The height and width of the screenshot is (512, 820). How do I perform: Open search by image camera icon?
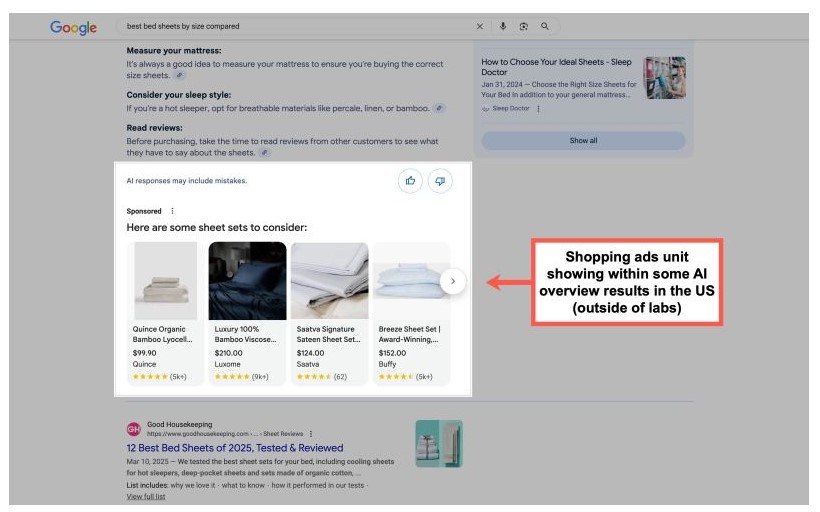[523, 26]
